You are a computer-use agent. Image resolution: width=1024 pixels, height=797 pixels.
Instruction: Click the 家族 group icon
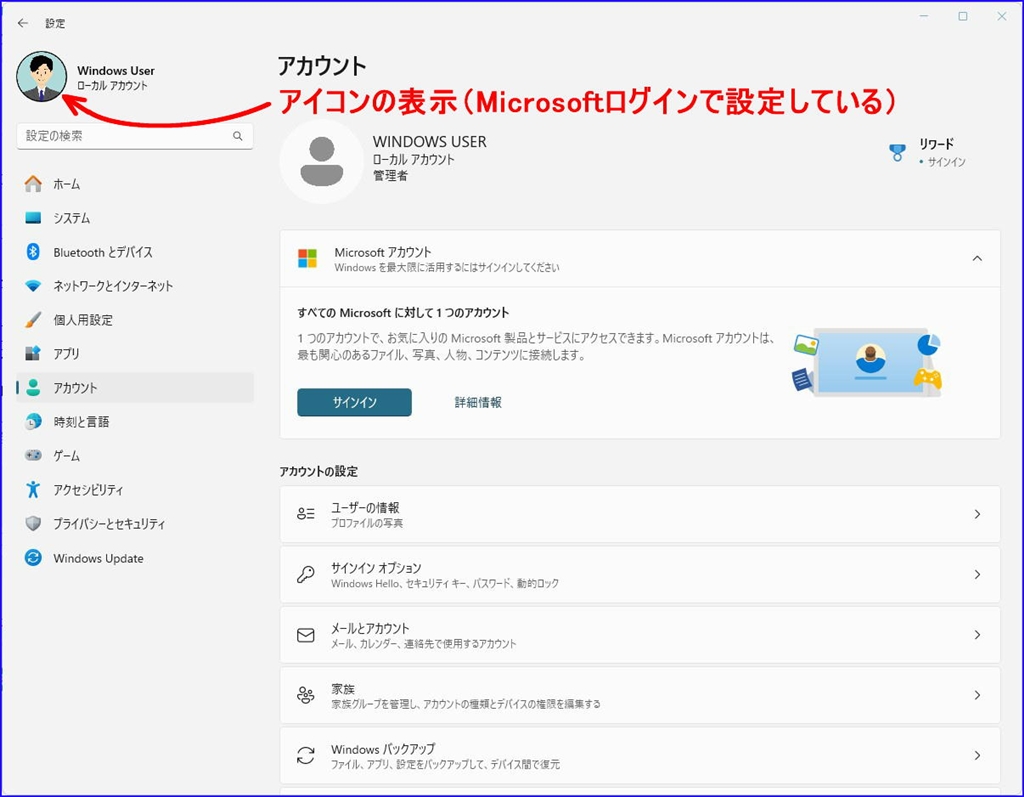(x=306, y=694)
